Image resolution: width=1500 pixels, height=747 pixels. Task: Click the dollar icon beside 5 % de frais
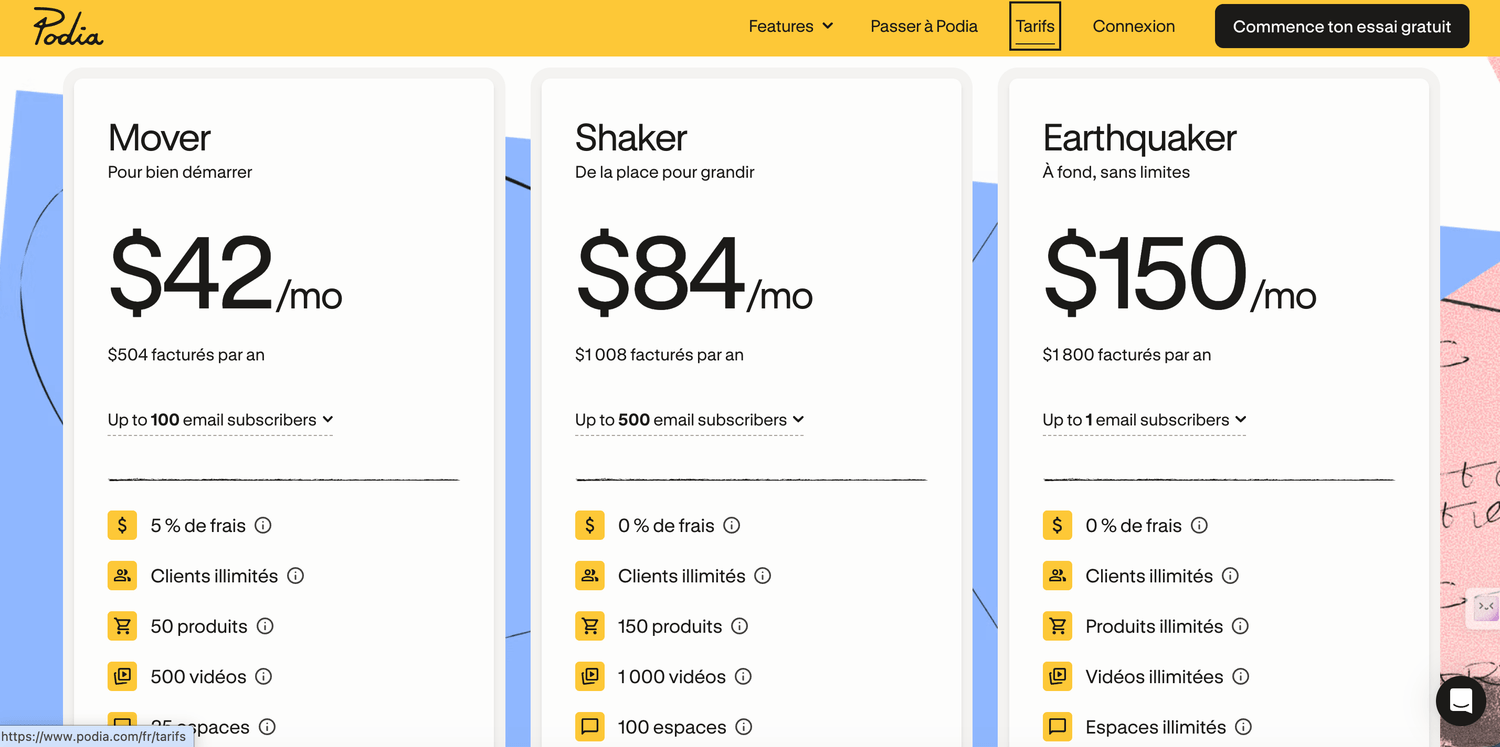coord(122,525)
